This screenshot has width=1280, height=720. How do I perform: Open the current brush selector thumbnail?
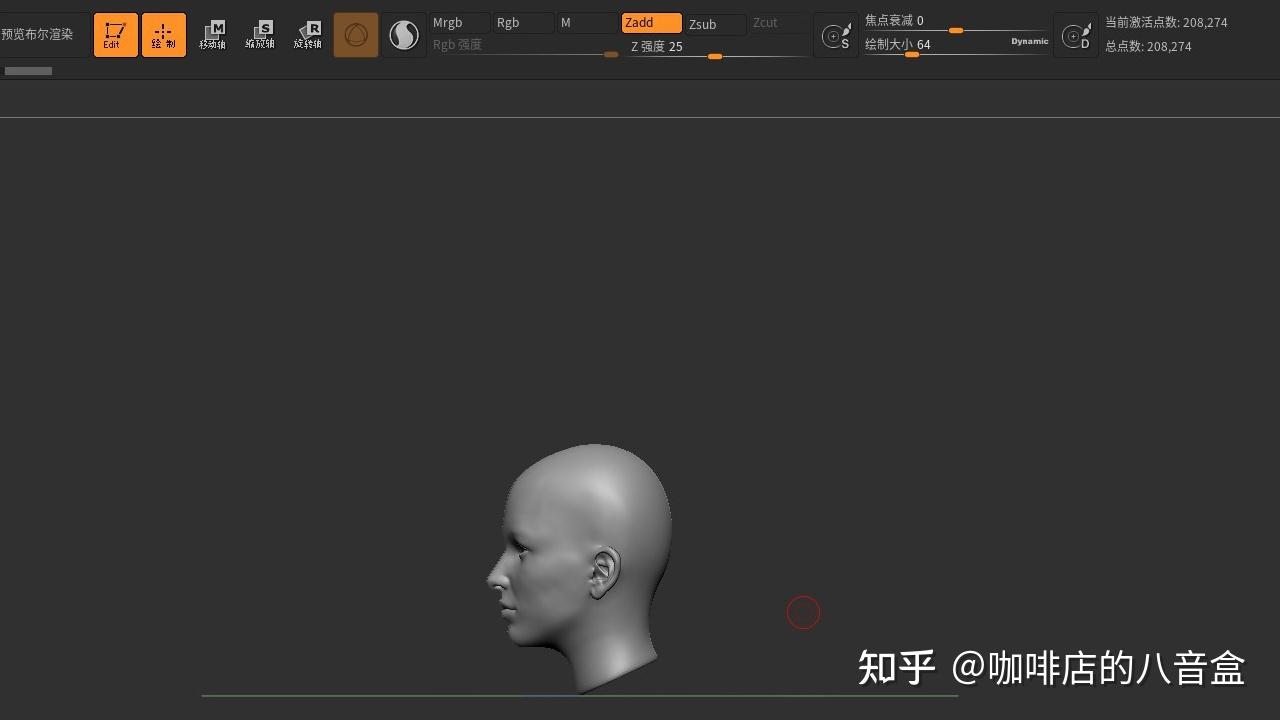tap(355, 34)
